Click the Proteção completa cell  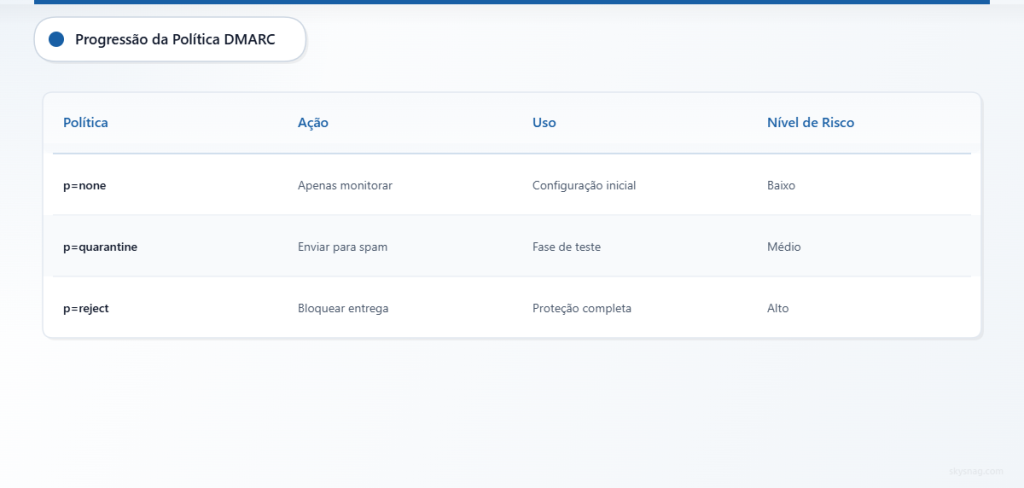pyautogui.click(x=582, y=308)
